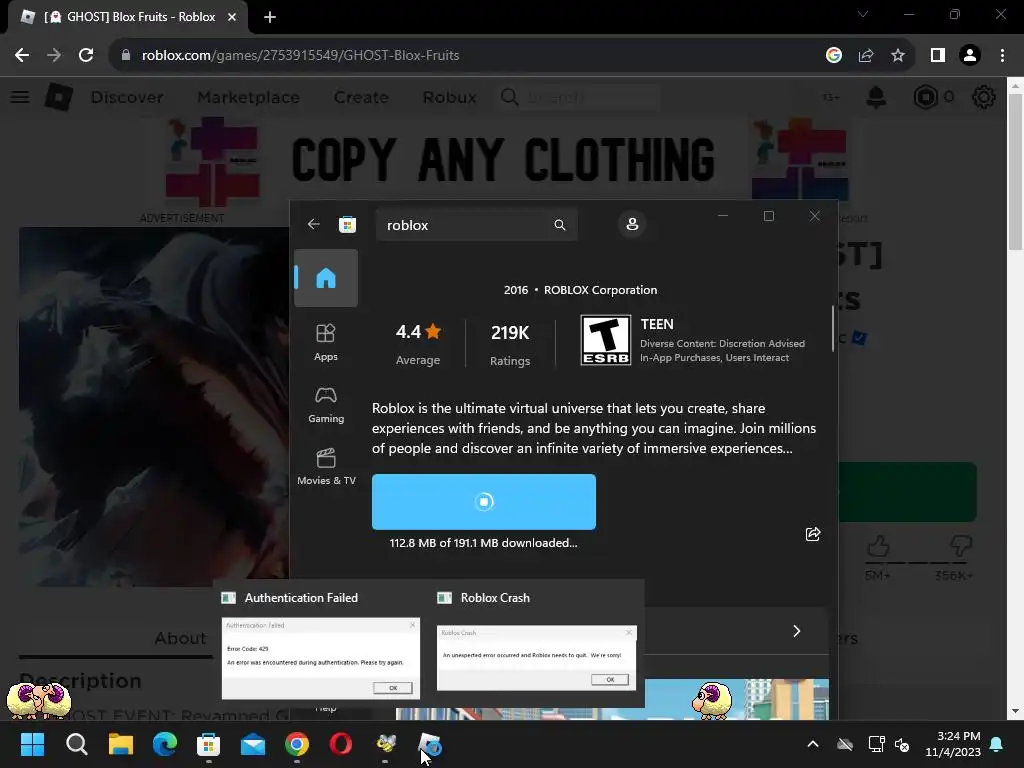Open Opera browser from taskbar
1024x768 pixels.
pyautogui.click(x=341, y=744)
